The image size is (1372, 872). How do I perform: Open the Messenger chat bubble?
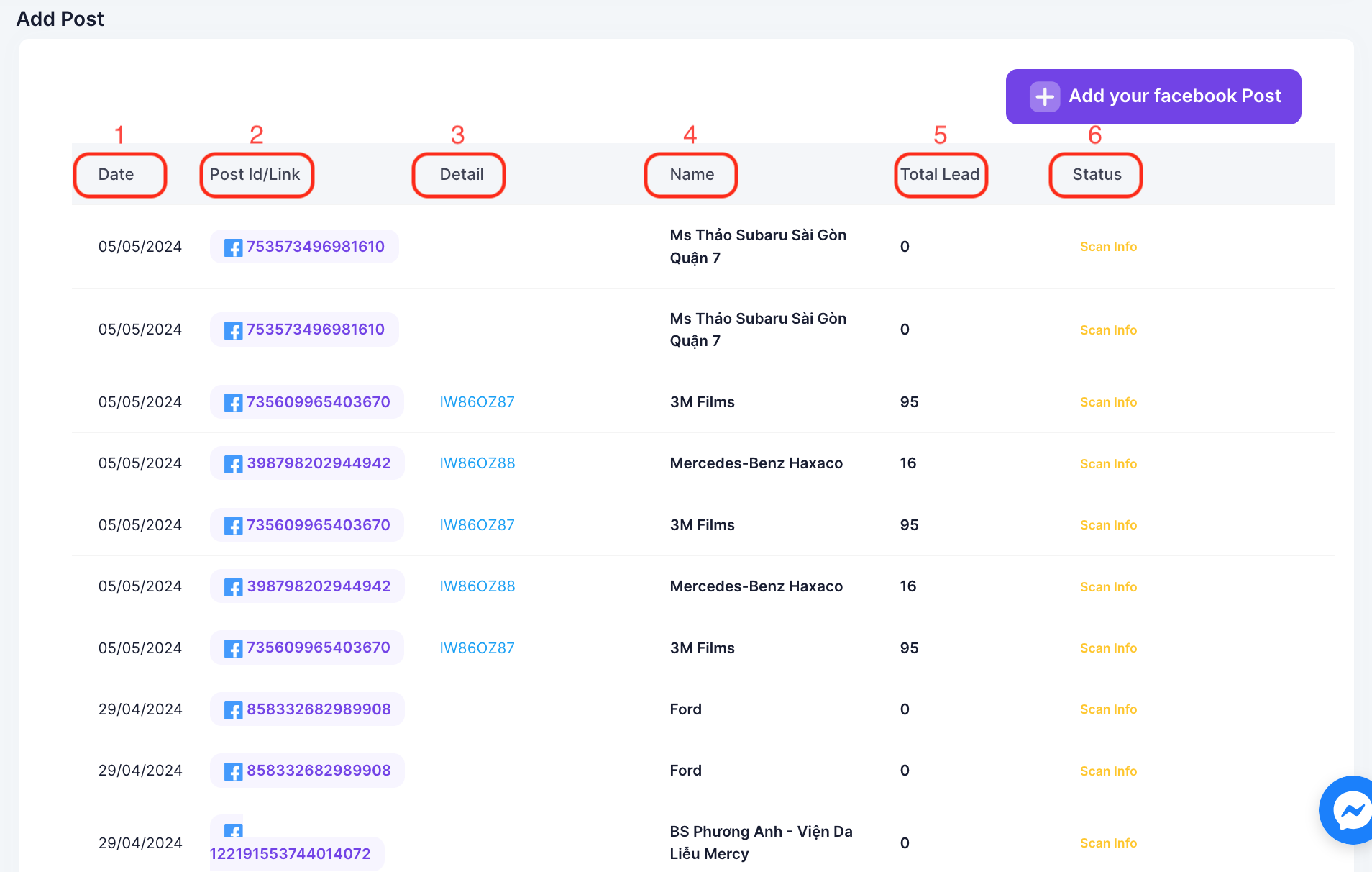click(1350, 811)
